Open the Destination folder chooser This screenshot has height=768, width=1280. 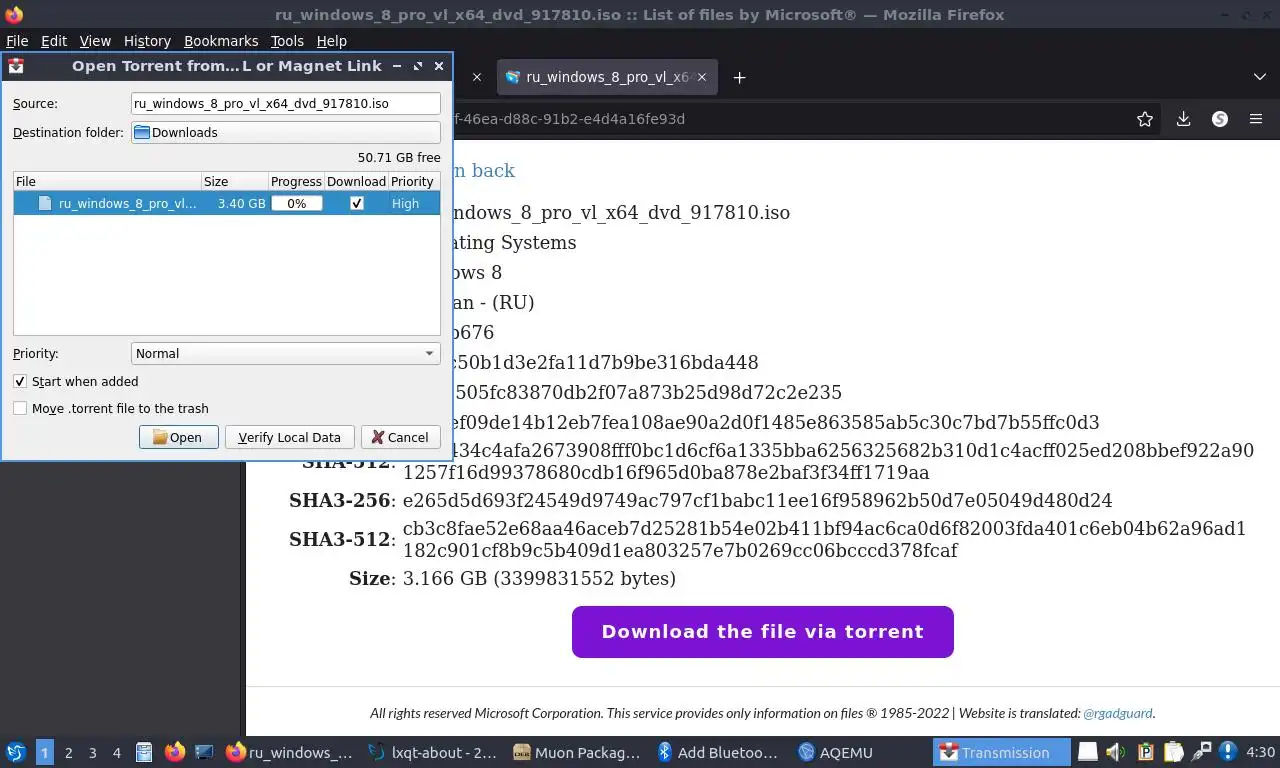(286, 132)
